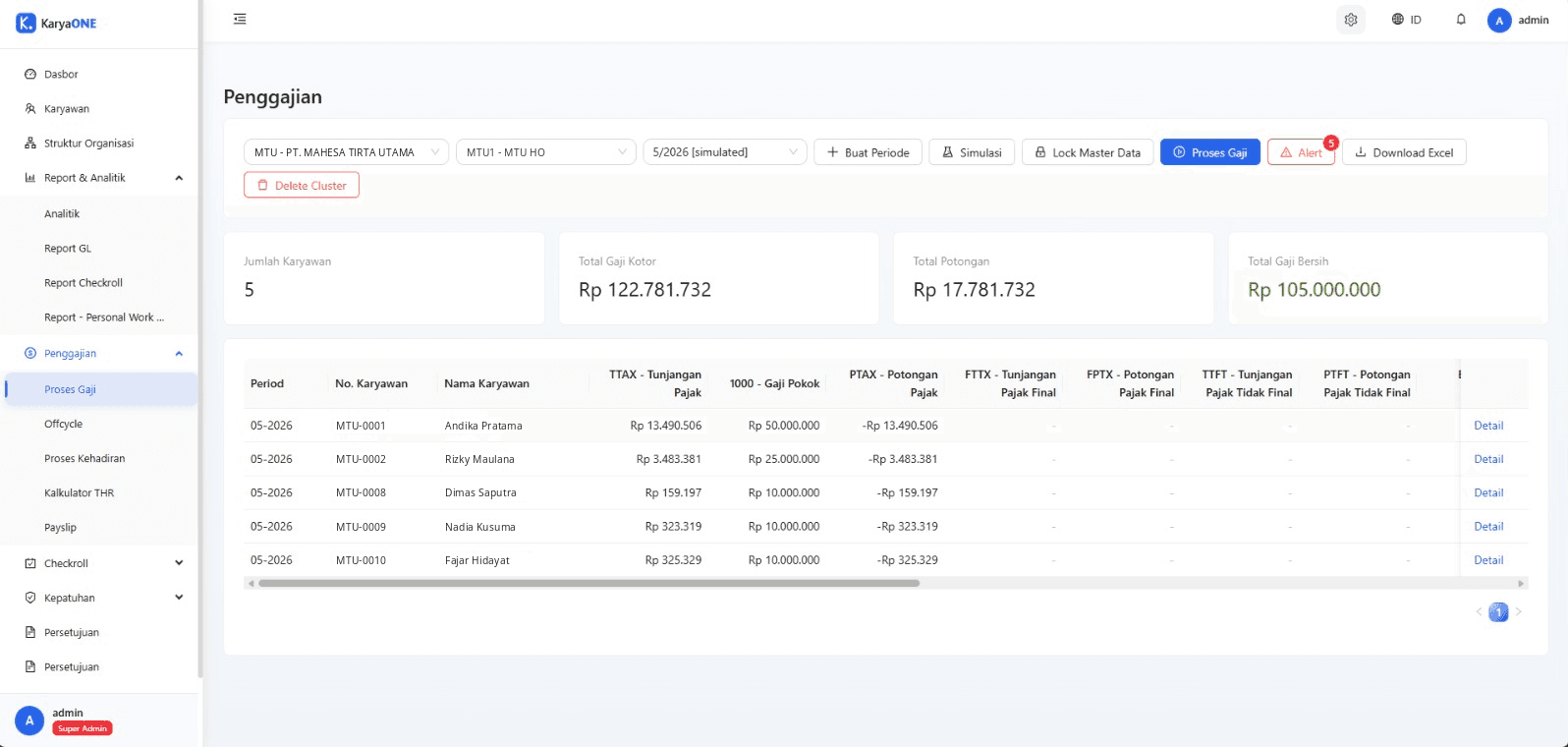
Task: Click the Delete Cluster button
Action: coord(302,185)
